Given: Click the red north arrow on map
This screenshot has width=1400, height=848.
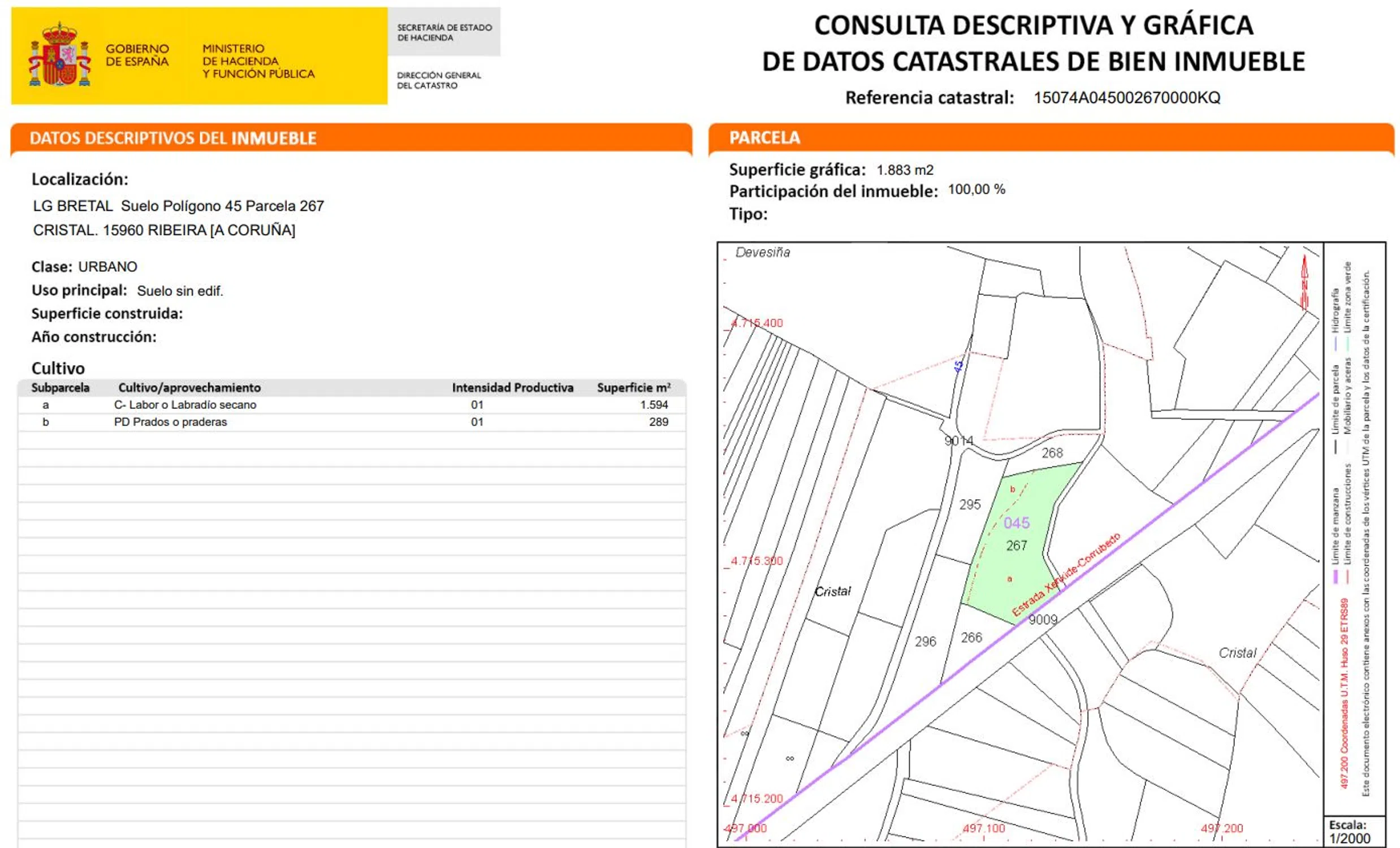Looking at the screenshot, I should [1304, 282].
